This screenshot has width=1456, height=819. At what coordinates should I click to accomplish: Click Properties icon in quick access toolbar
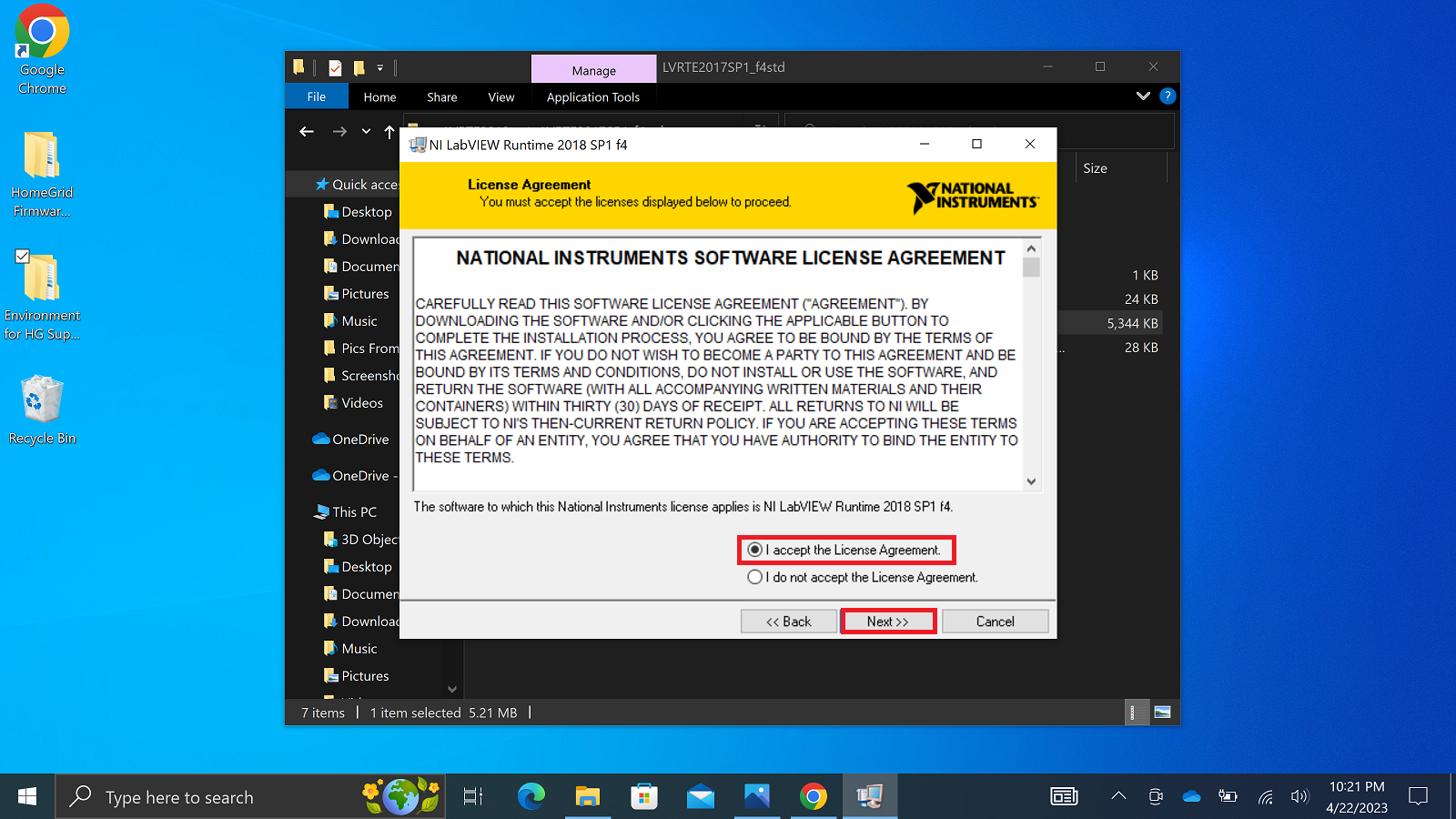click(335, 67)
